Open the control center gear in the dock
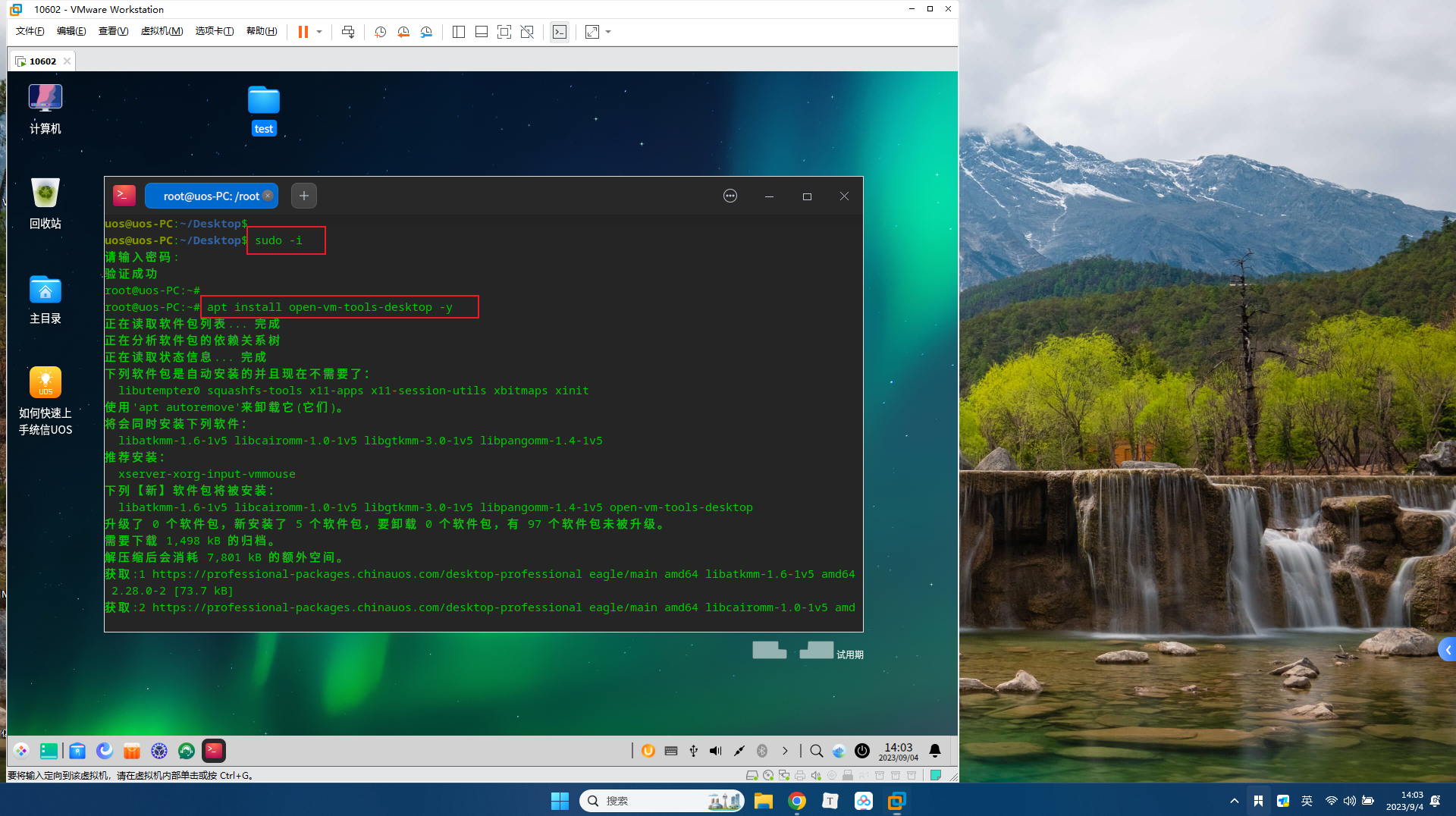1456x816 pixels. (x=159, y=751)
